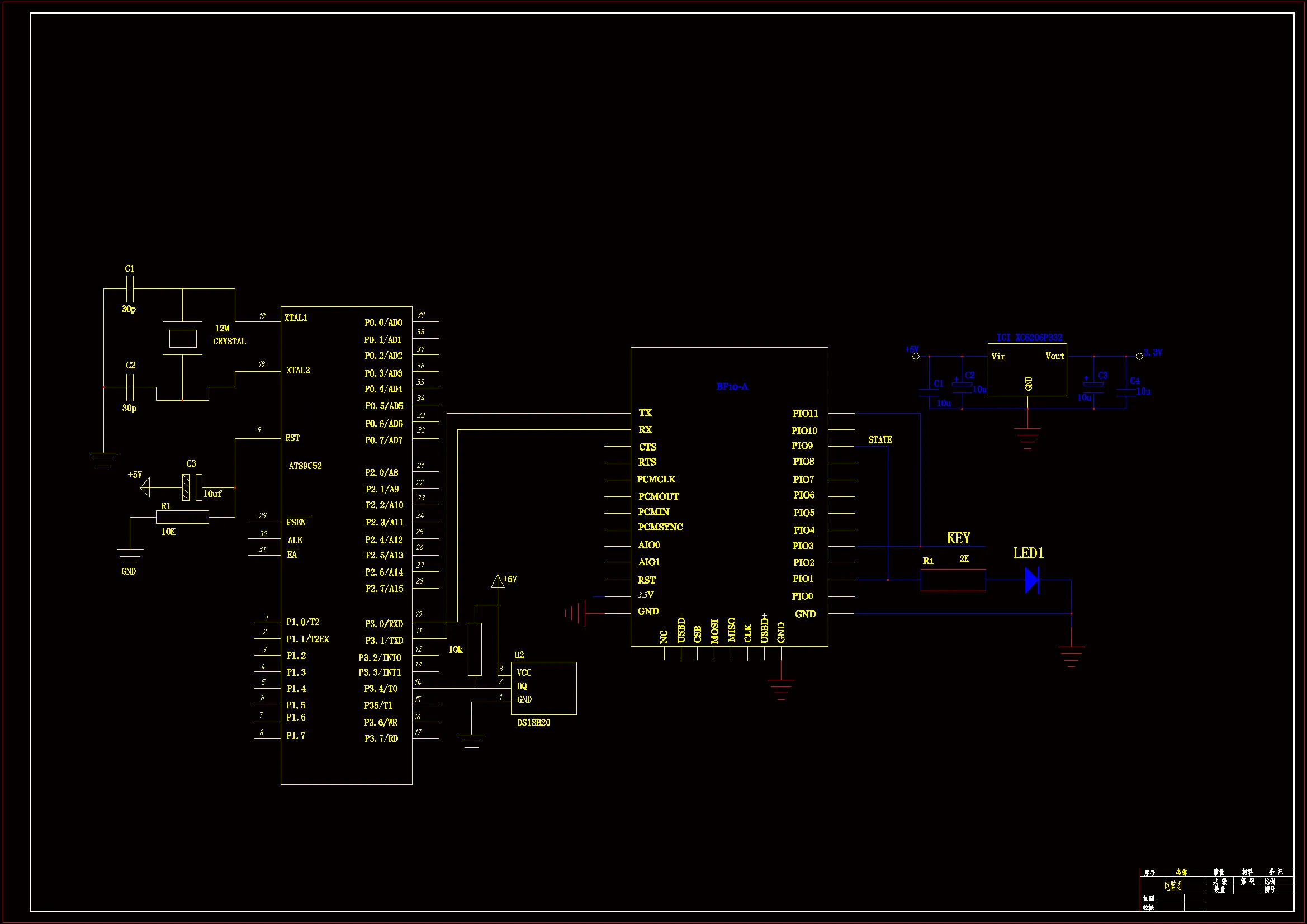Select the 2K resistor beside LED1
This screenshot has height=924, width=1307.
pyautogui.click(x=953, y=580)
